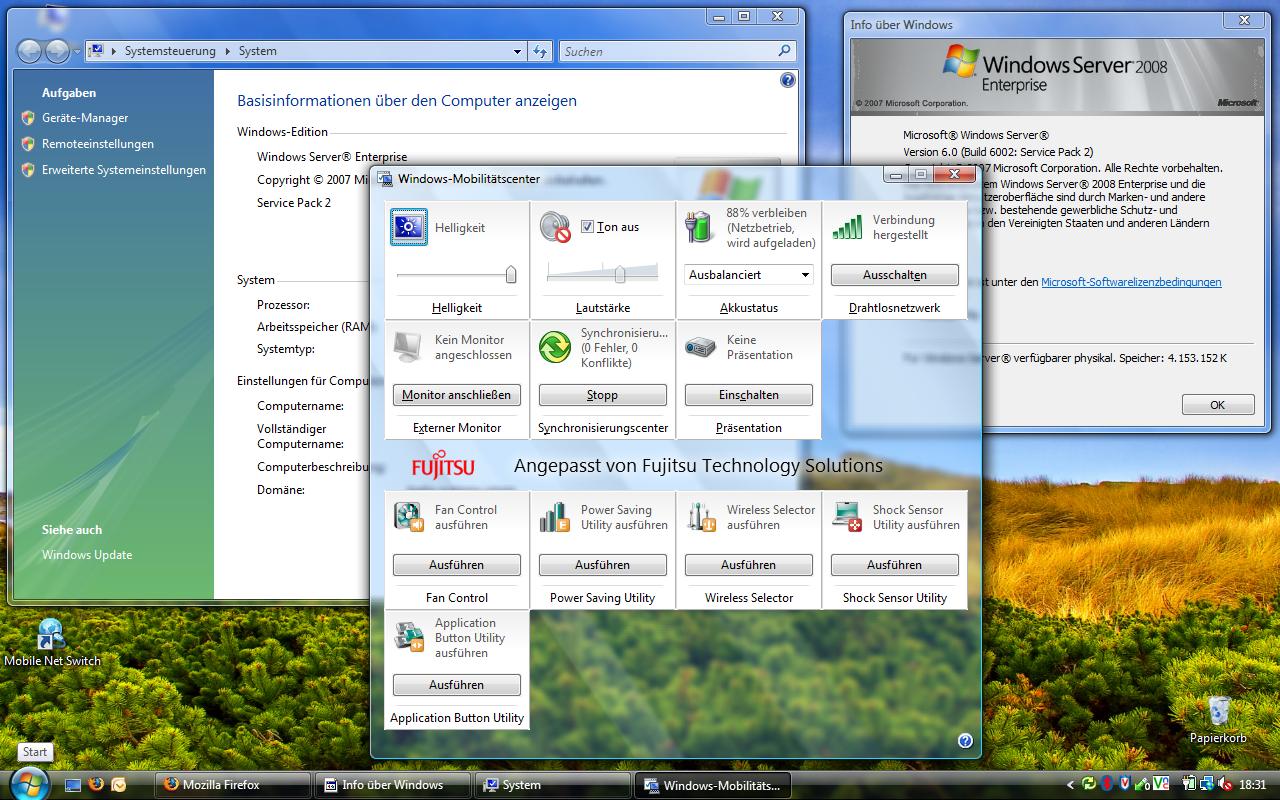This screenshot has height=800, width=1280.
Task: Select the Papierkorb desktop icon
Action: pos(1218,721)
